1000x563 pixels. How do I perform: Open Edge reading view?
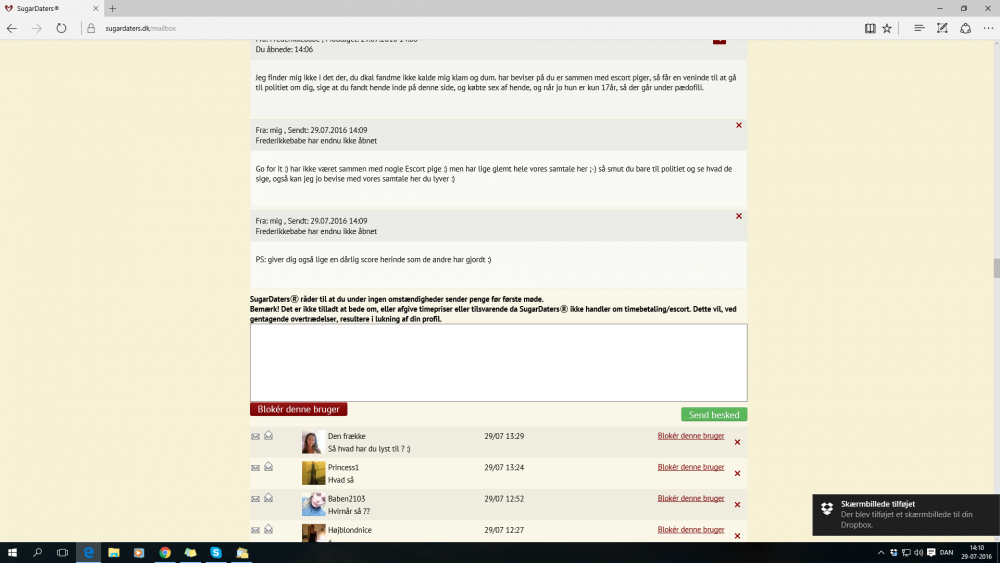point(870,28)
